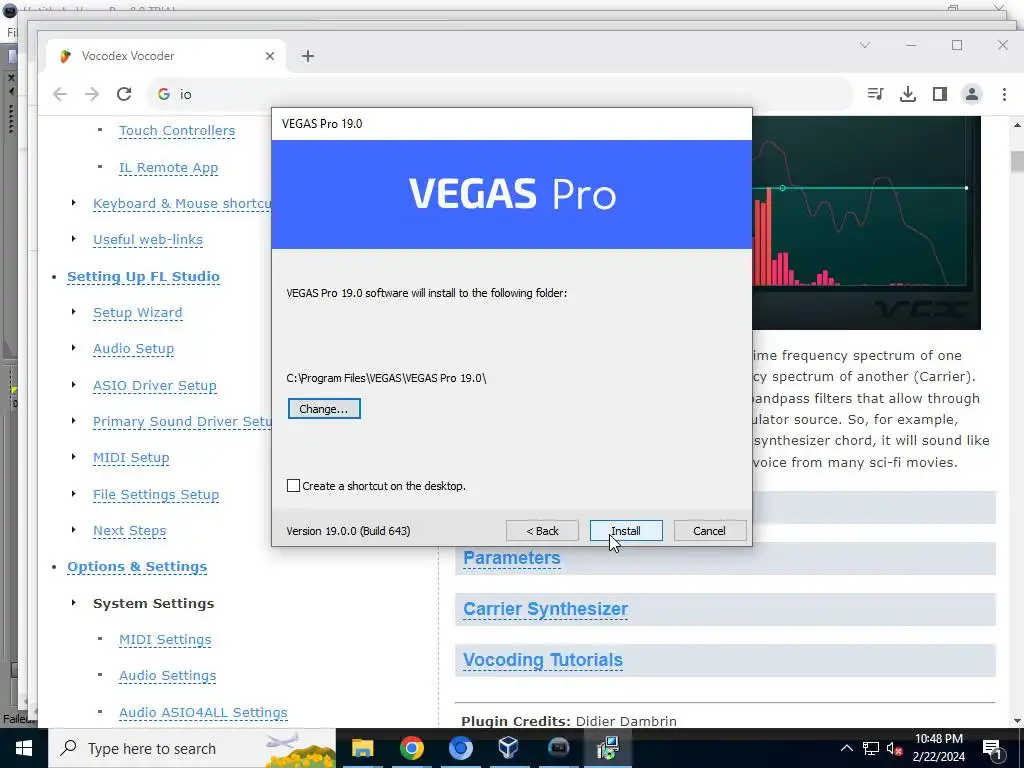Open the Touch Controllers link
Viewport: 1024px width, 768px height.
177,131
